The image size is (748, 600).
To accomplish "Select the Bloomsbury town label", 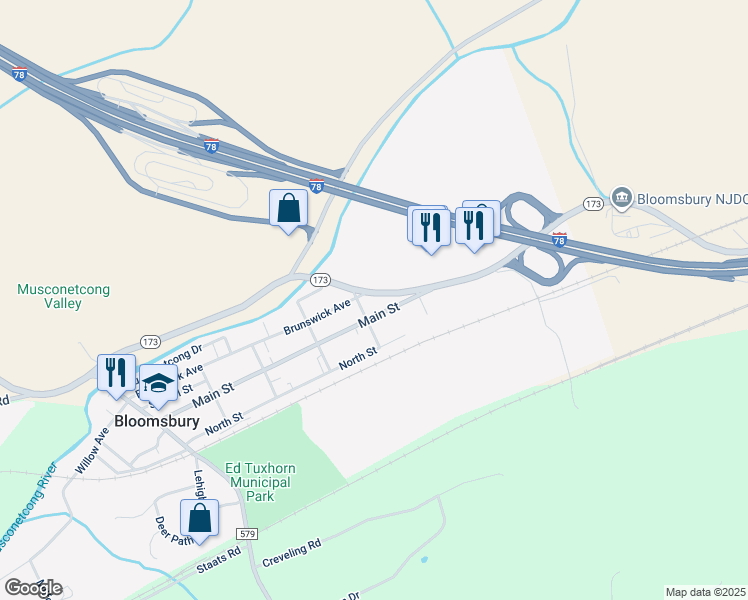I will point(157,421).
